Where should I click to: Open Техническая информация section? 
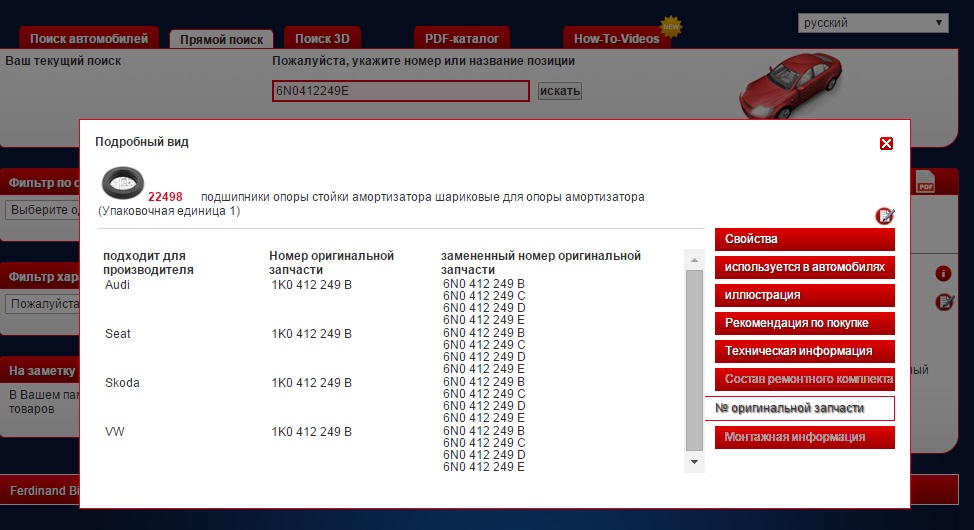[804, 351]
